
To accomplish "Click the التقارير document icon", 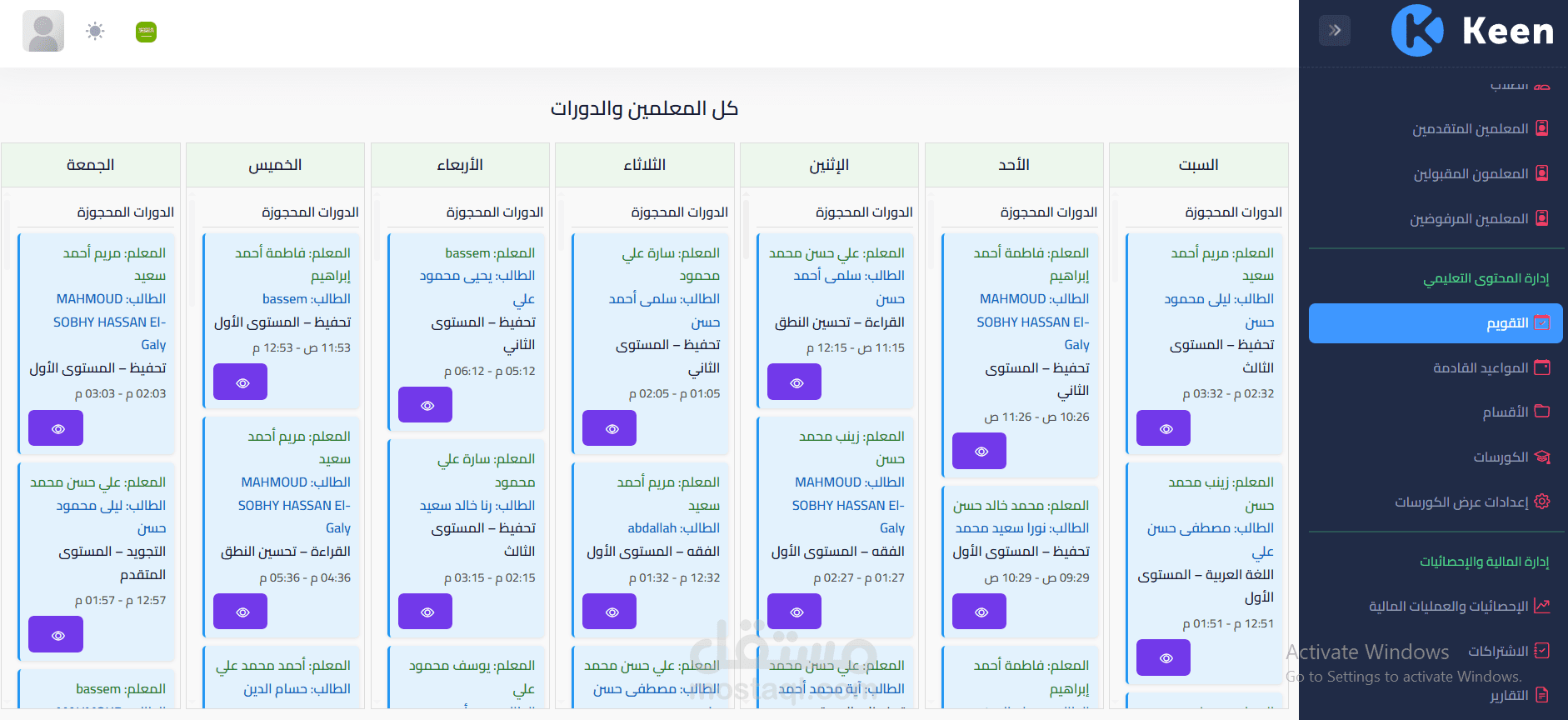I will (1542, 695).
